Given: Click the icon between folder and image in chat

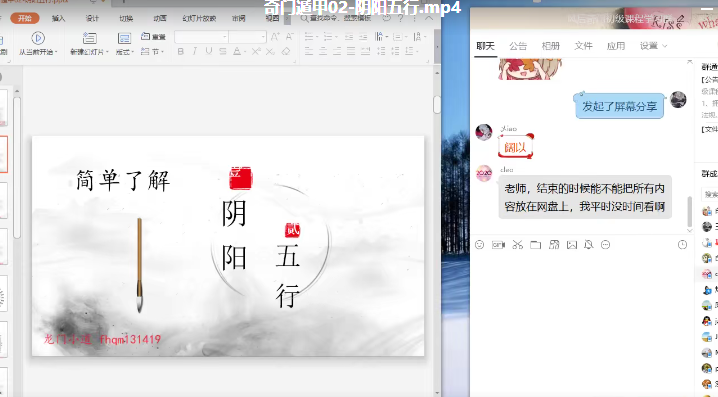Looking at the screenshot, I should [554, 245].
